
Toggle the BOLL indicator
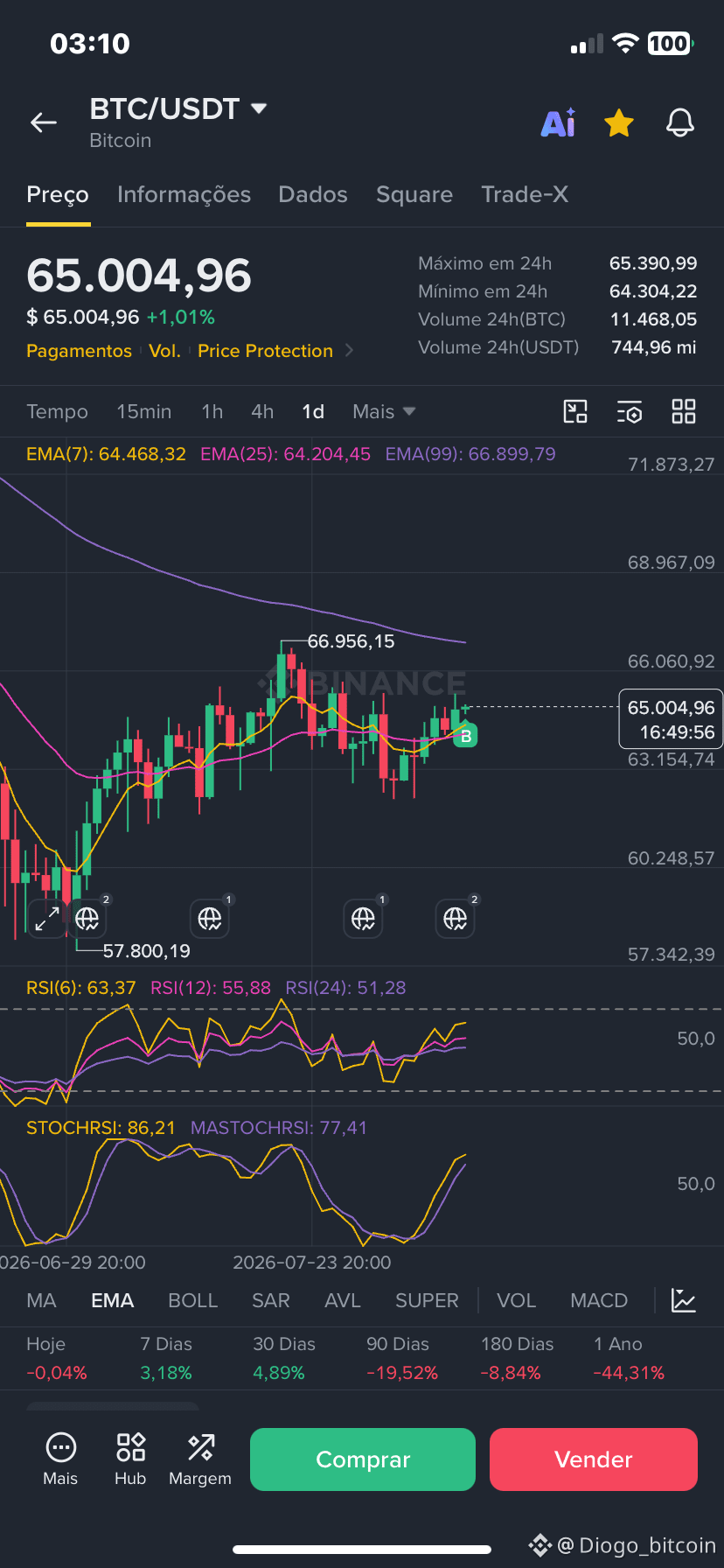point(193,1301)
